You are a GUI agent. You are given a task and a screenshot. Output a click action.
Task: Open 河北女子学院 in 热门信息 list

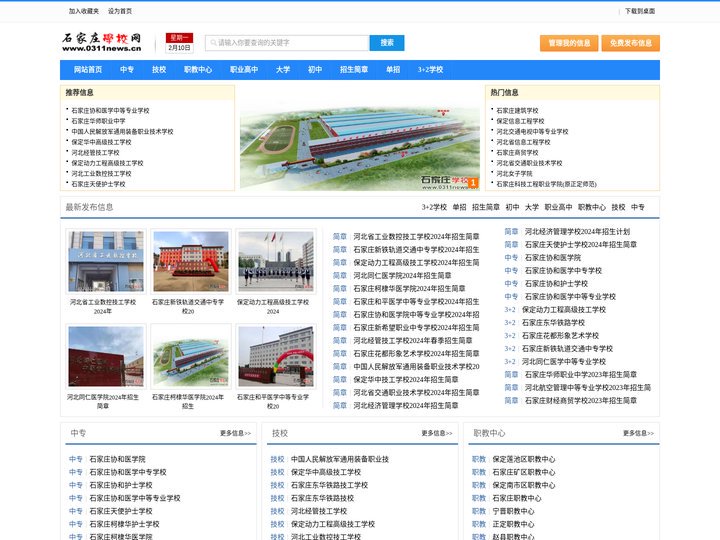(514, 174)
